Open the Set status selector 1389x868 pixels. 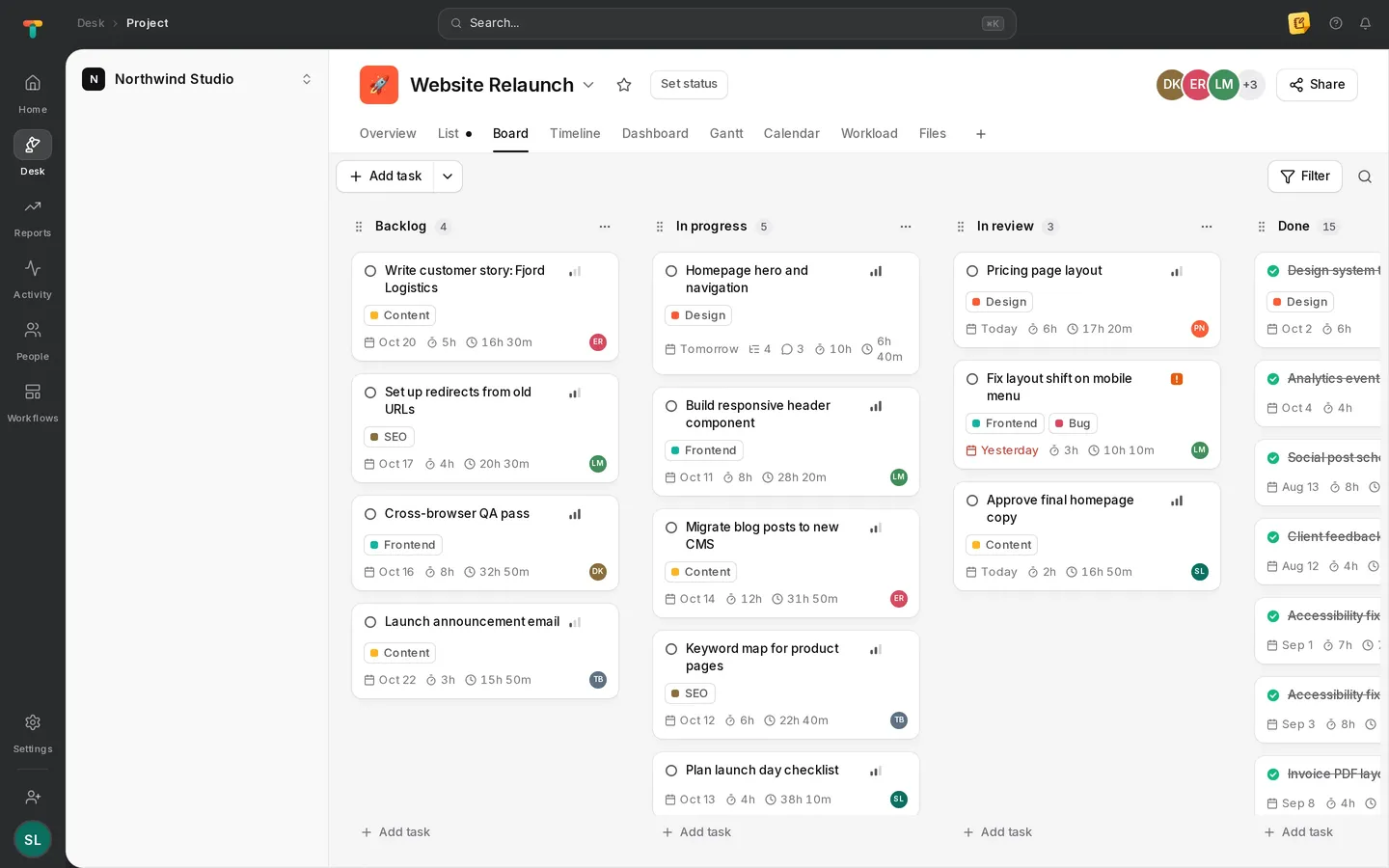(689, 84)
